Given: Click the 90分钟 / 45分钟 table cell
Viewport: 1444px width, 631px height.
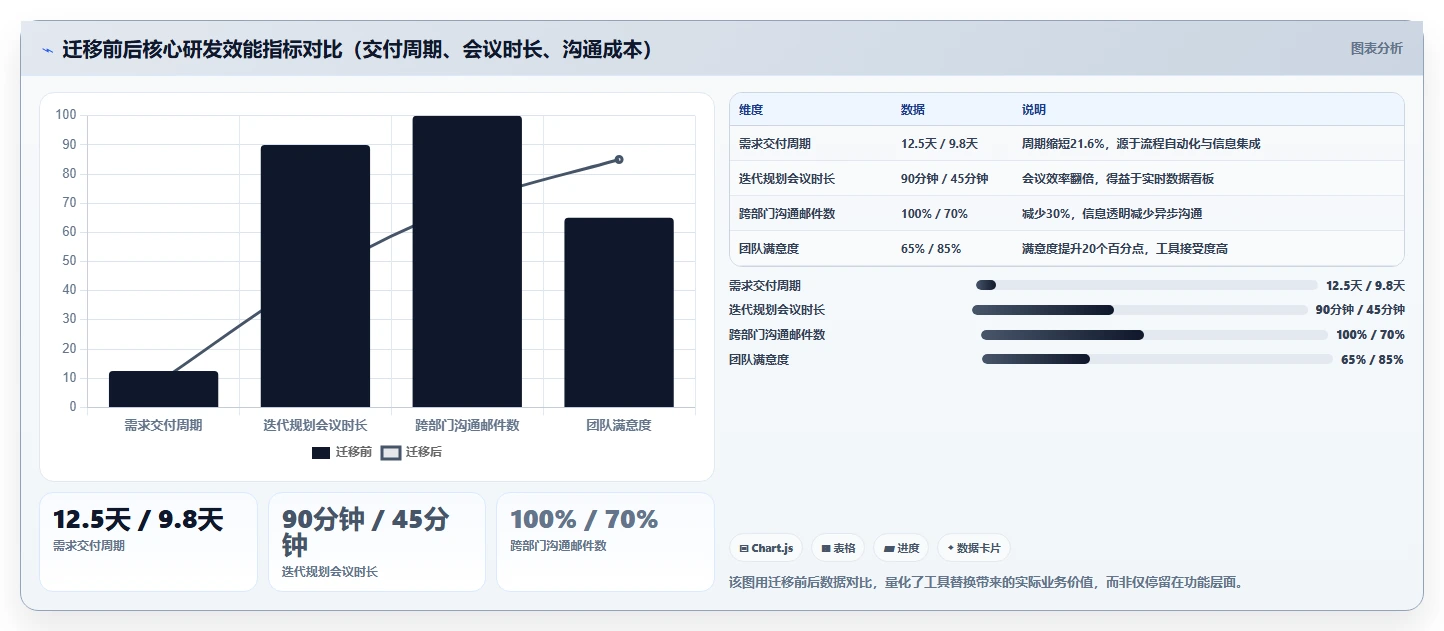Looking at the screenshot, I should coord(944,179).
